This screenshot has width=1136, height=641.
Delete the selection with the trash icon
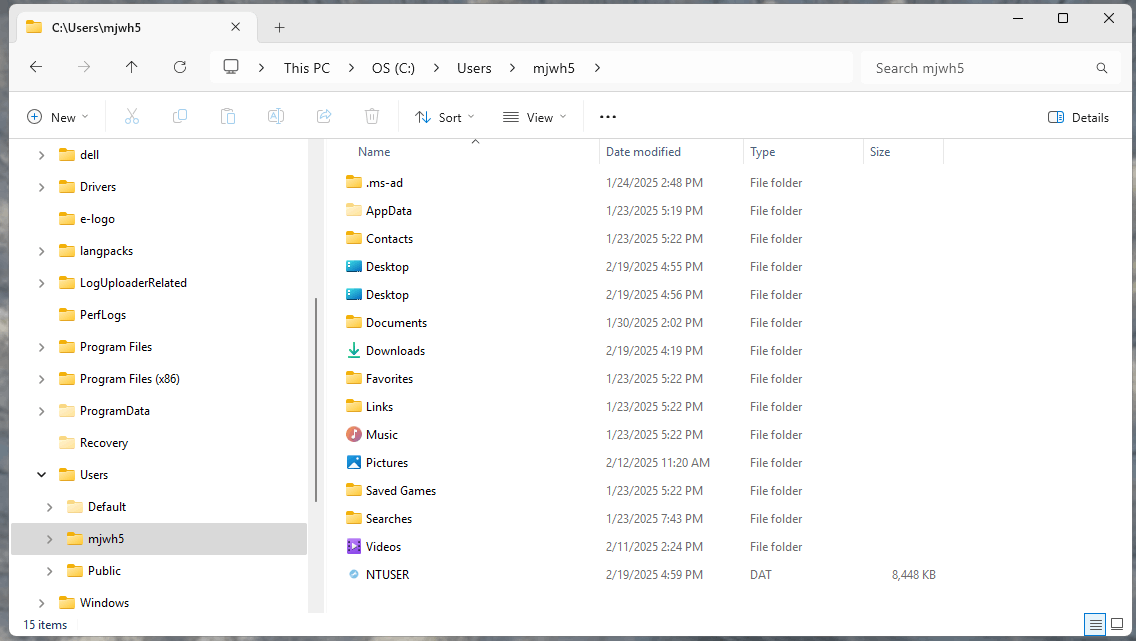(x=372, y=116)
